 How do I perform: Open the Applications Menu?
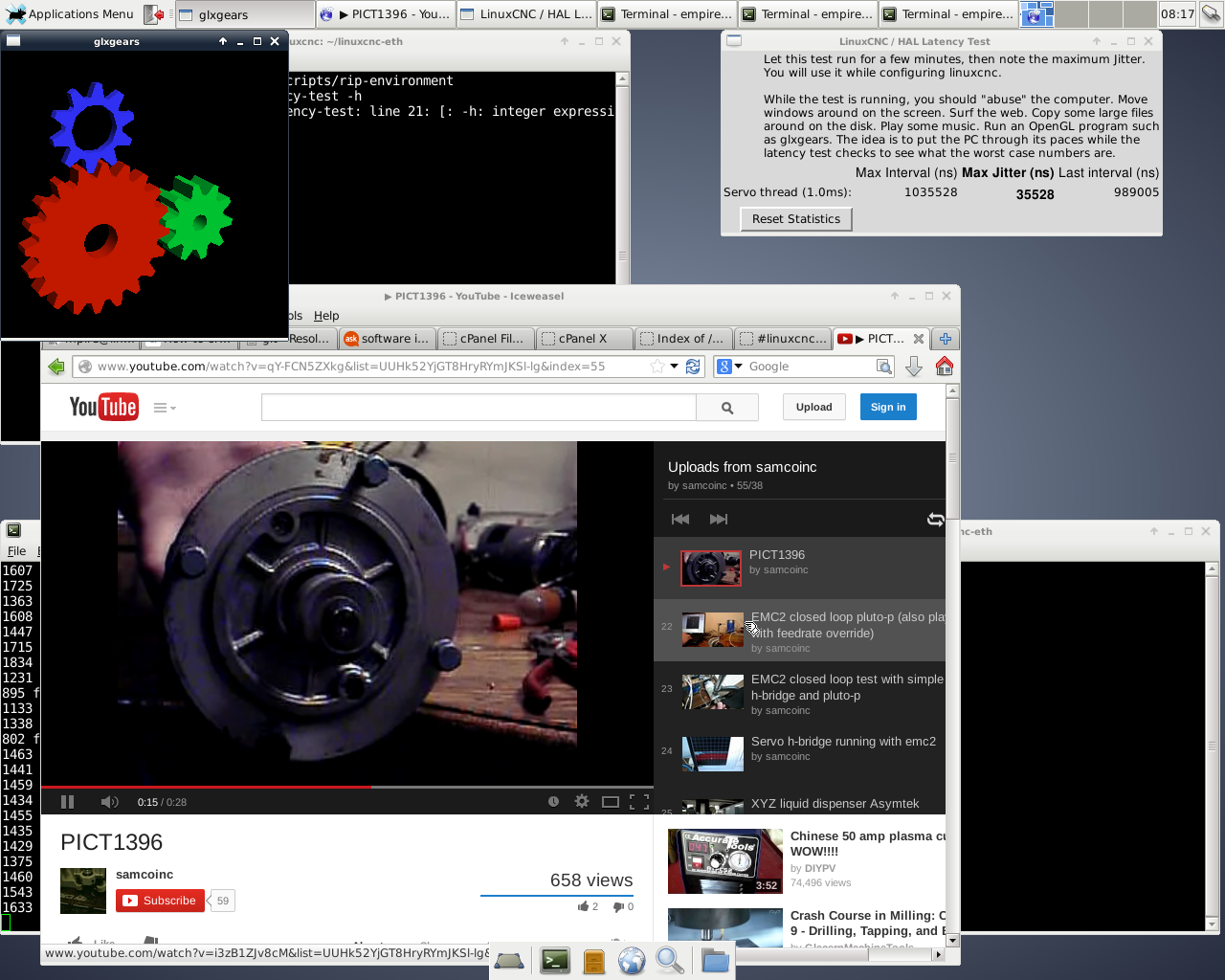tap(71, 14)
